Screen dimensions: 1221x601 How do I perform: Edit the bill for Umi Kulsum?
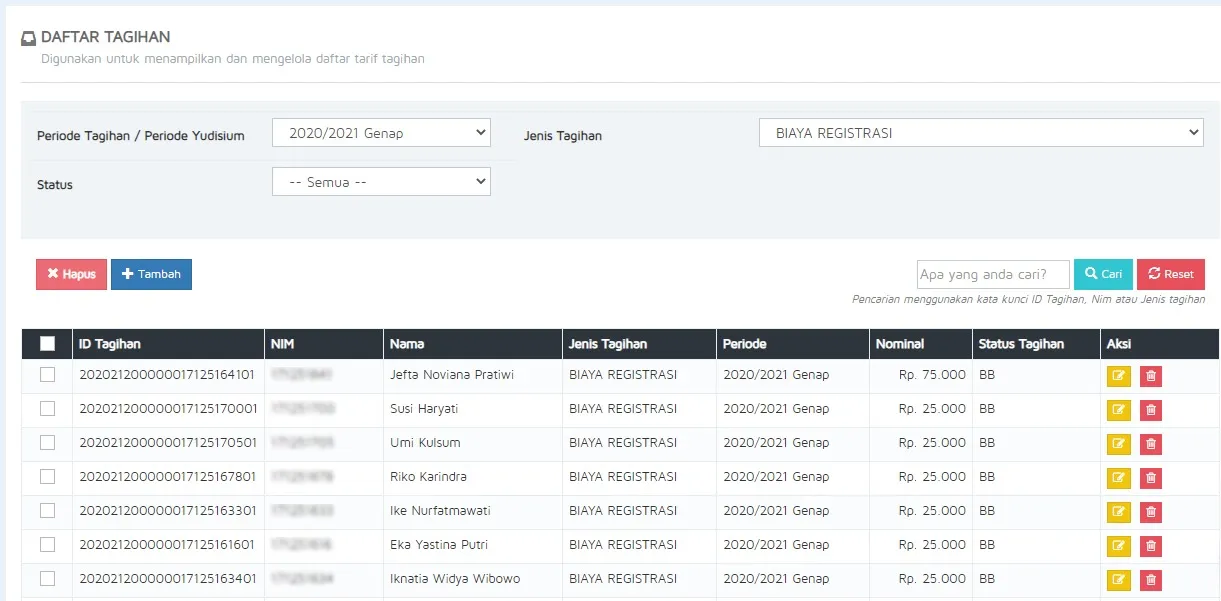coord(1118,444)
